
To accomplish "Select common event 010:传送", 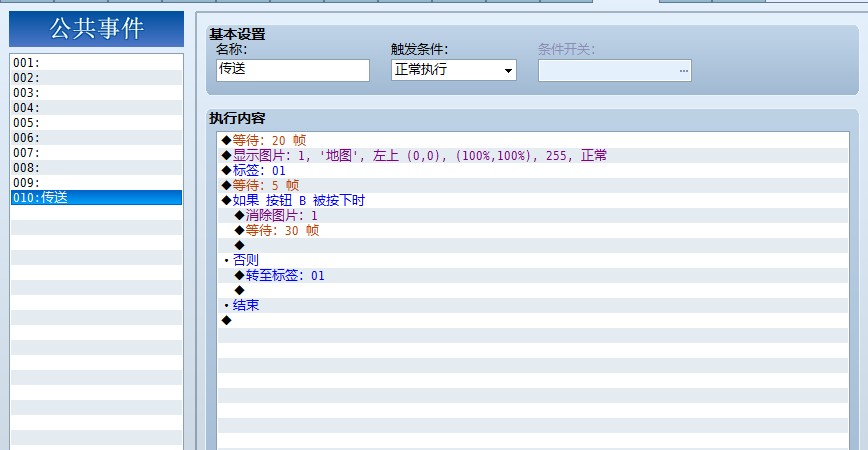I will point(96,197).
